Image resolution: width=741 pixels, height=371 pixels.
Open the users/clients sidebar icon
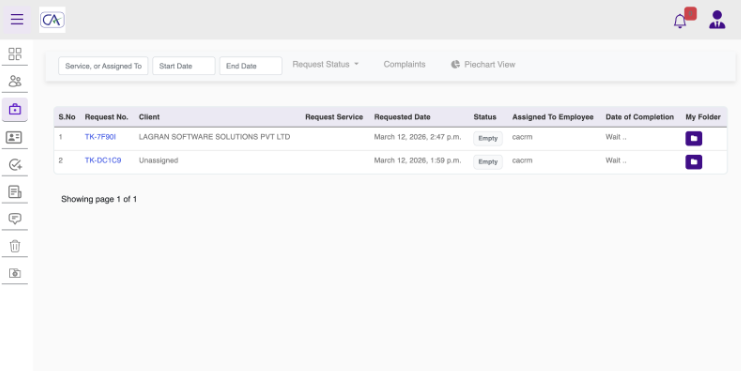point(15,81)
